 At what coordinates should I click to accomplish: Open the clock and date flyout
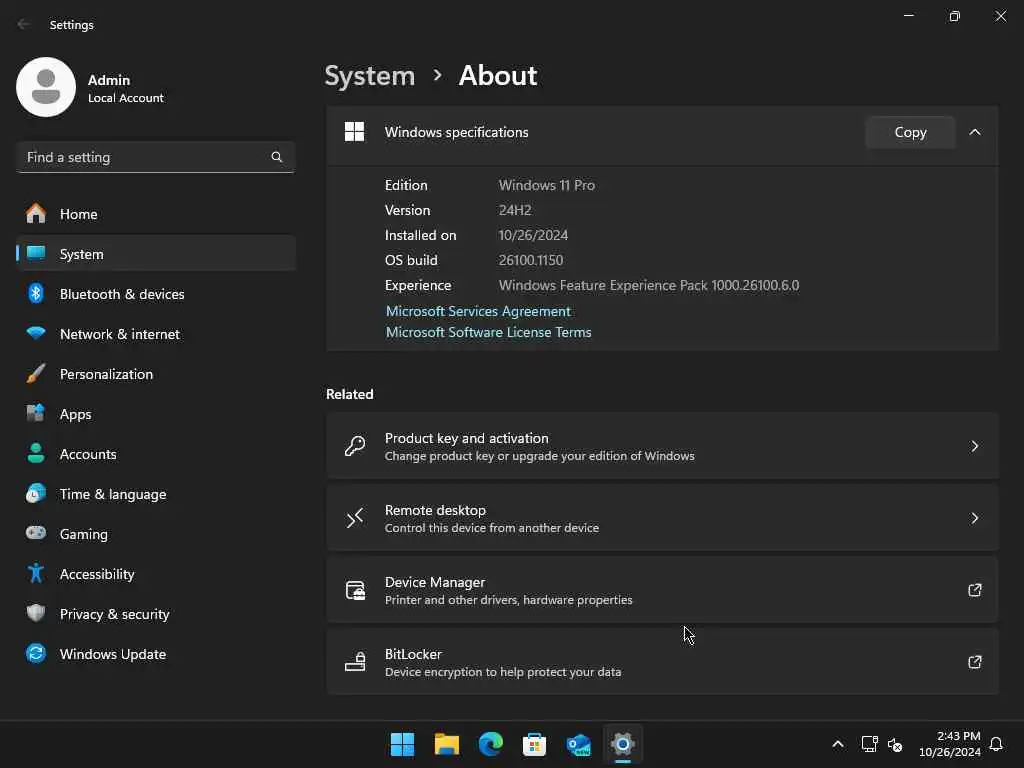click(x=950, y=744)
